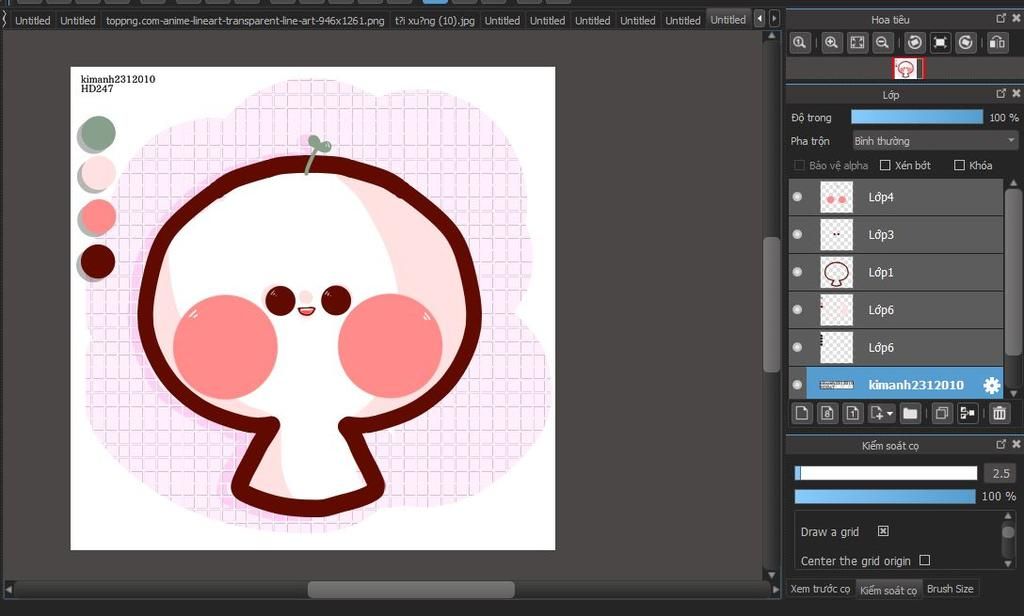Click the brush size slider
This screenshot has width=1024, height=616.
click(886, 473)
